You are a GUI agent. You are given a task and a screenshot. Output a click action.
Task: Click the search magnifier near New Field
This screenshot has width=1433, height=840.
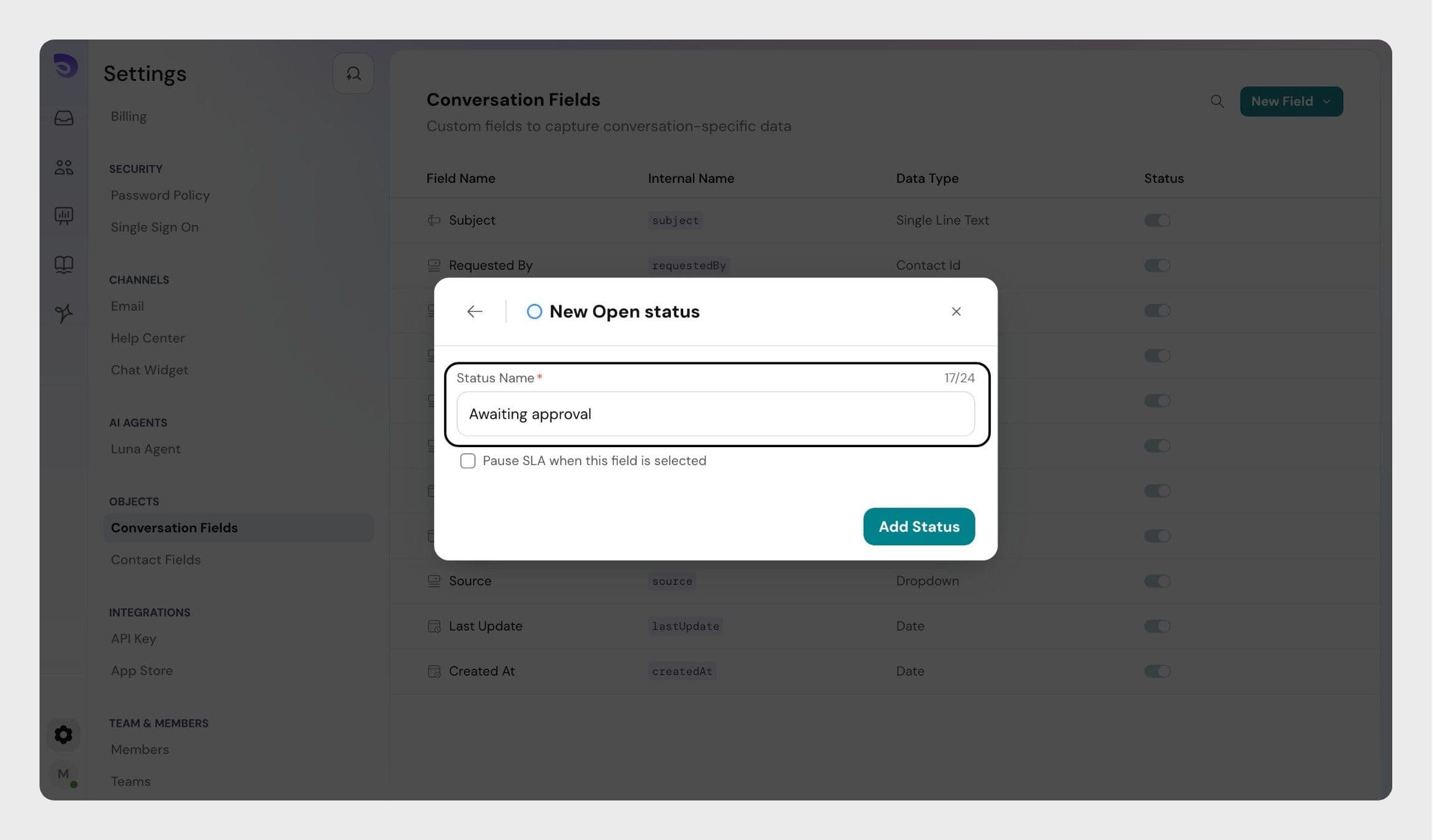coord(1217,101)
